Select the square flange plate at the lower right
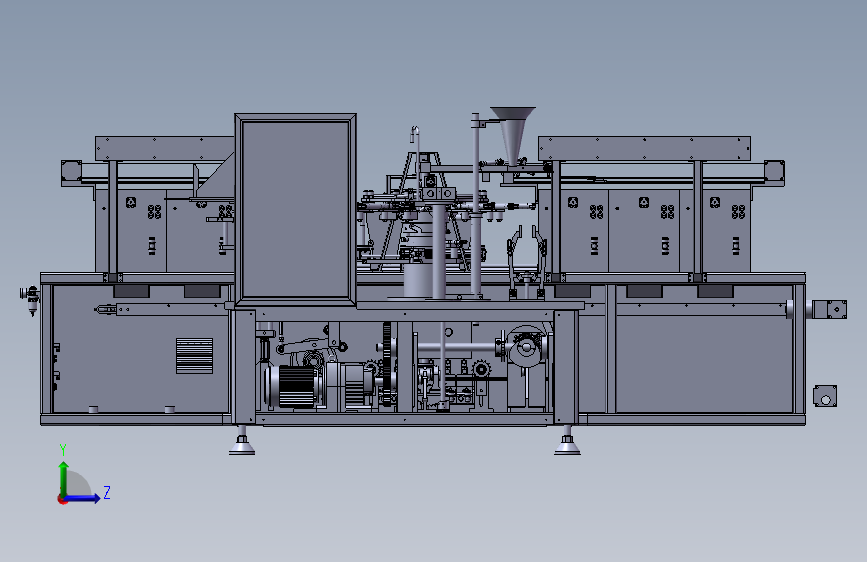 pos(825,396)
